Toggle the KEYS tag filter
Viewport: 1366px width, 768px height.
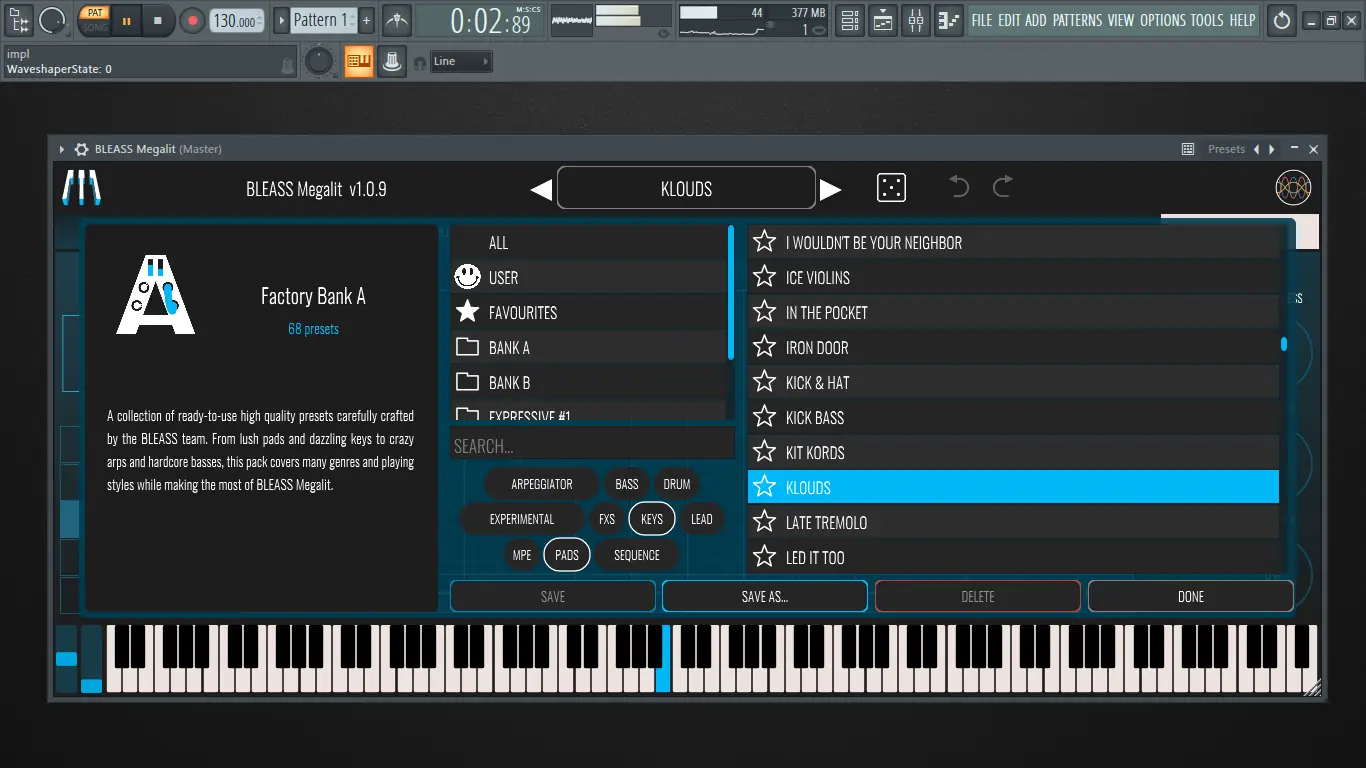coord(652,519)
